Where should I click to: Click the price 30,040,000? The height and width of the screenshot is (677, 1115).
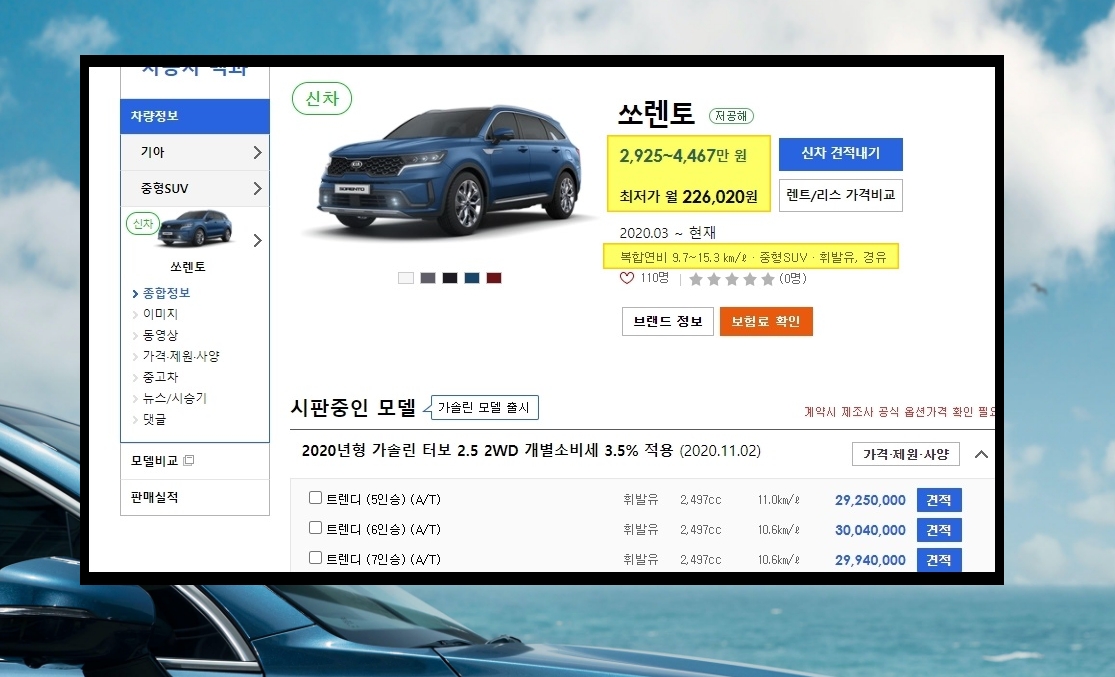870,530
